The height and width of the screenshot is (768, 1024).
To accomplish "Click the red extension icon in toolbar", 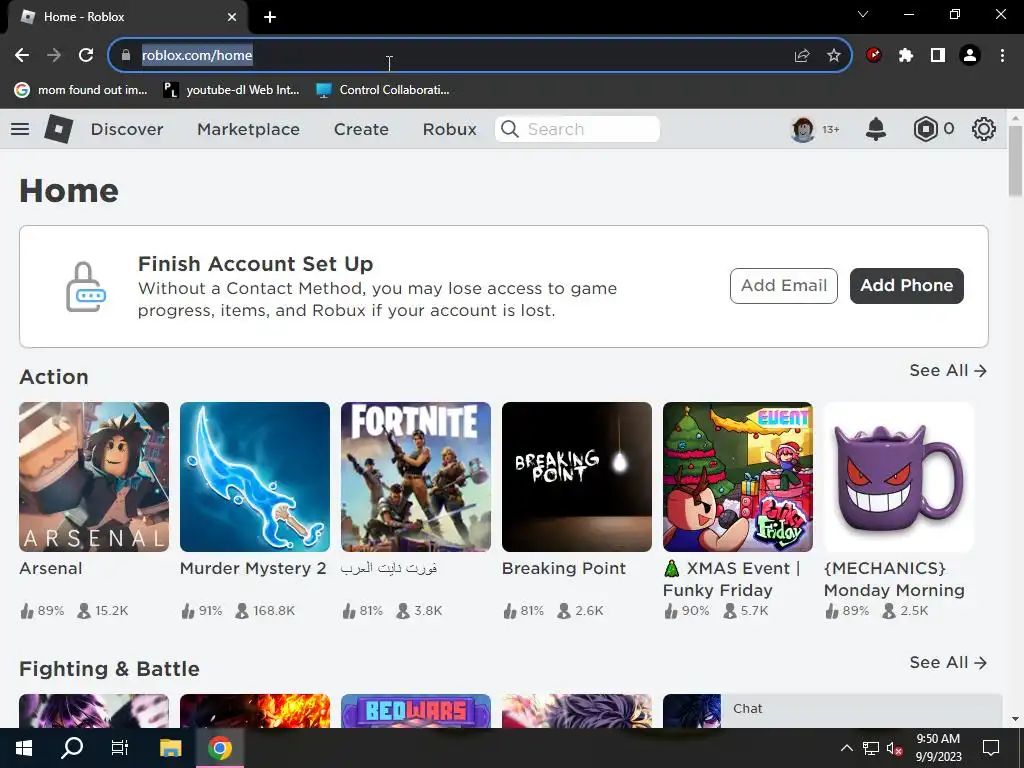I will [874, 56].
